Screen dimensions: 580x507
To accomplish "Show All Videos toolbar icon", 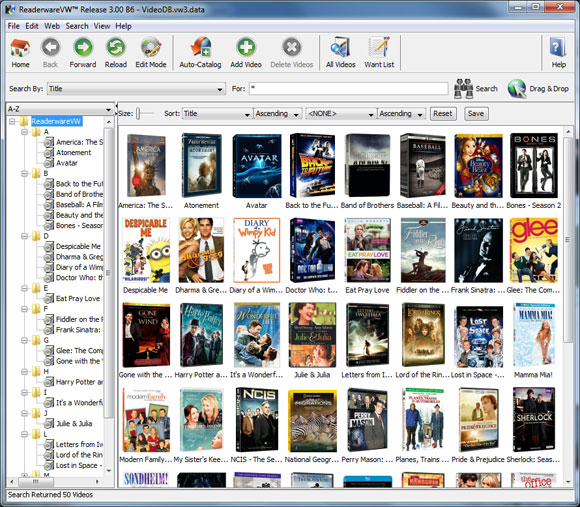I will coord(340,48).
